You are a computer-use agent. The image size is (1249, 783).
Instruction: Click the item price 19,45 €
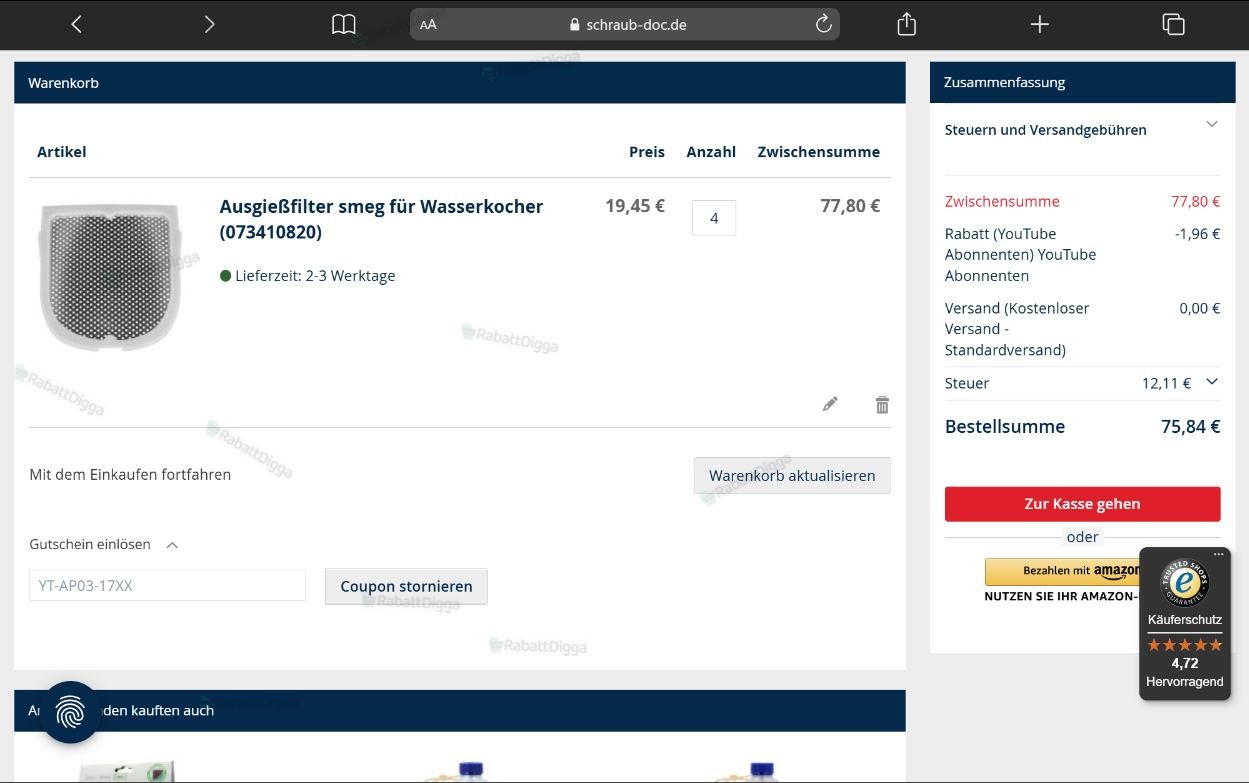635,206
